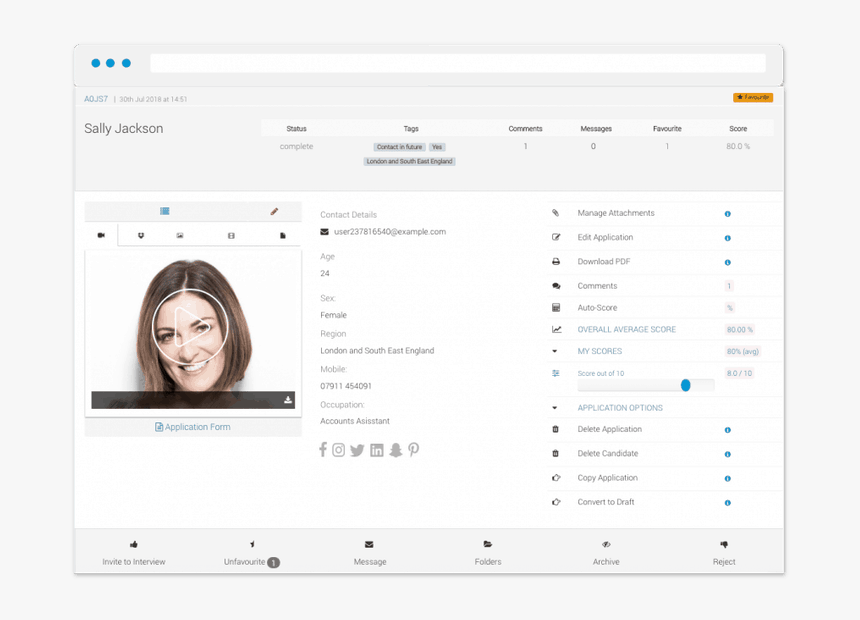The width and height of the screenshot is (860, 620).
Task: Click trash icon for Delete Candidate
Action: click(556, 454)
